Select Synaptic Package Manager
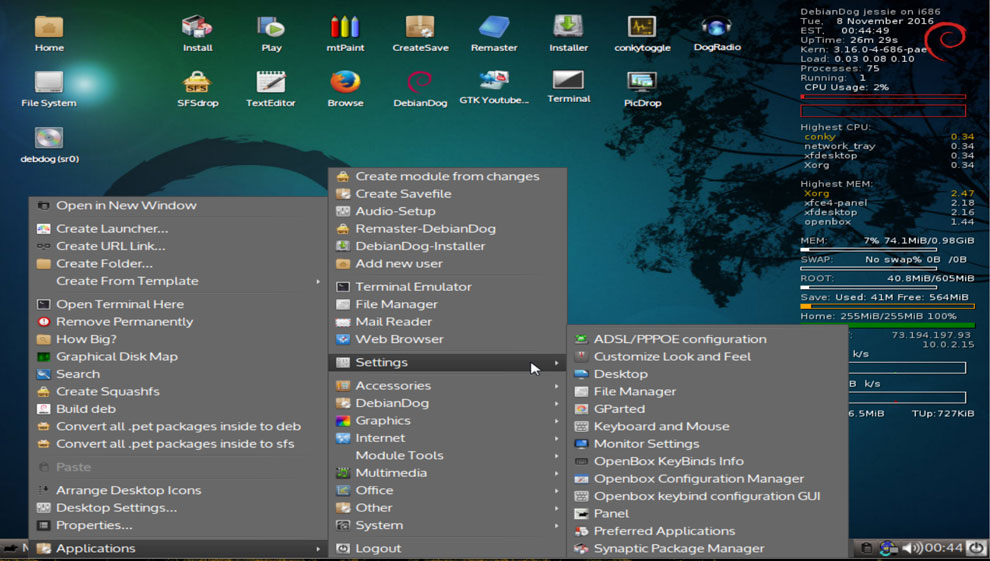990x561 pixels. click(x=707, y=548)
